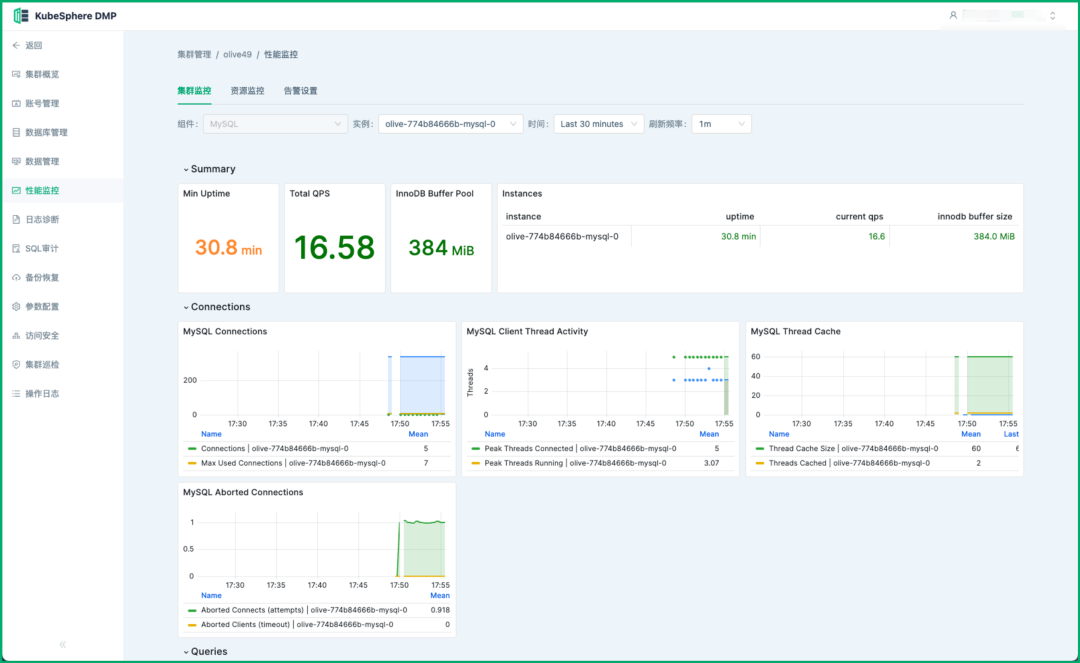Open the Last 30 minutes time dropdown
Viewport: 1080px width, 663px height.
[x=599, y=124]
